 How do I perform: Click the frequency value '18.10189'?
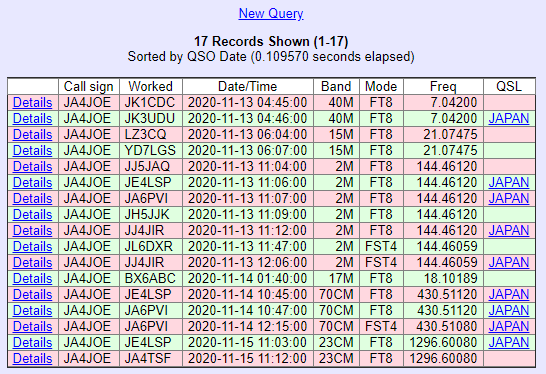click(450, 279)
